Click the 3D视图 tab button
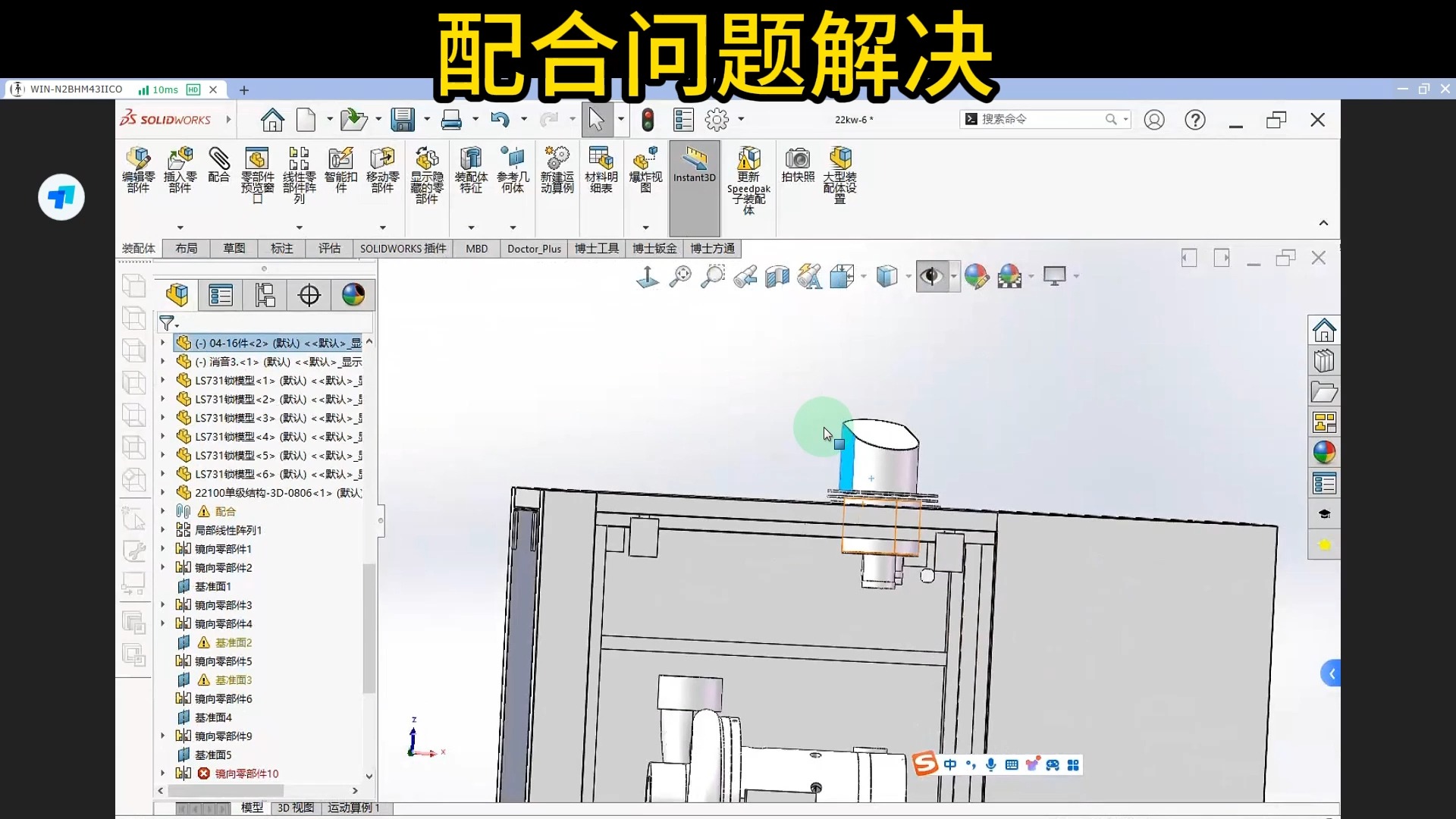Viewport: 1456px width, 819px height. 296,807
